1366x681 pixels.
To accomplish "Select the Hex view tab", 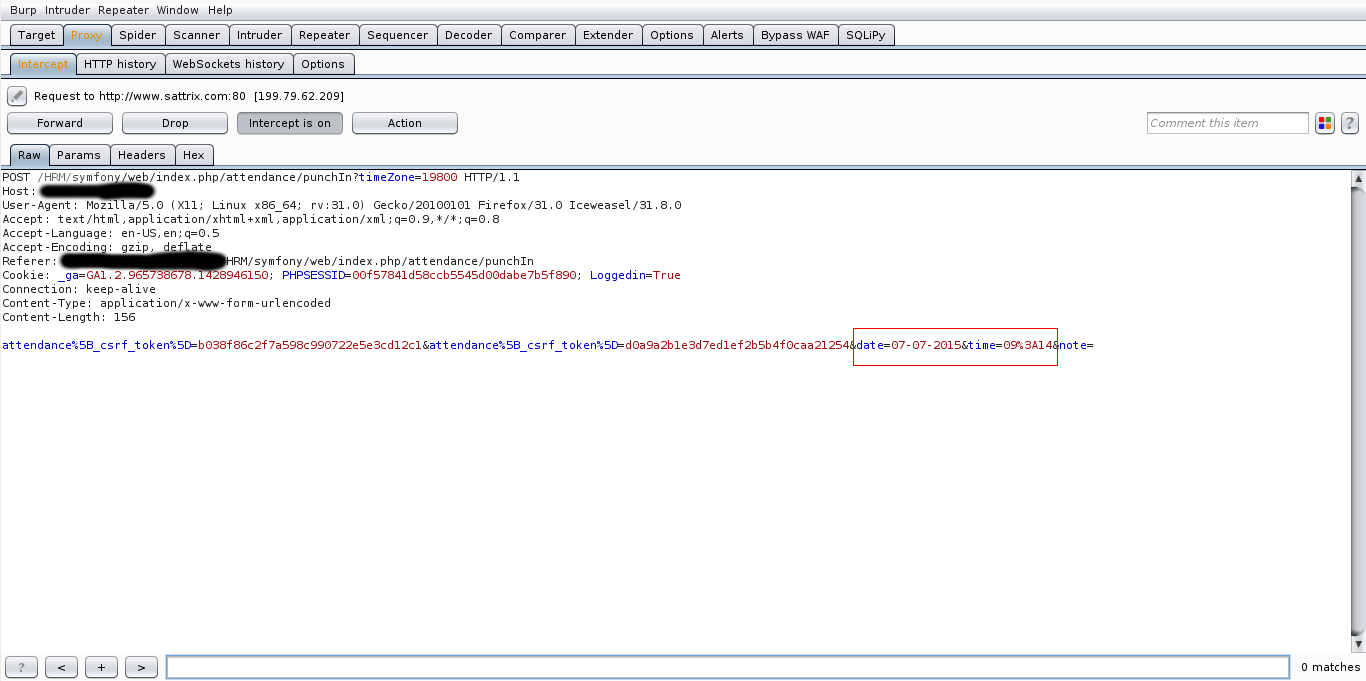I will pyautogui.click(x=193, y=155).
